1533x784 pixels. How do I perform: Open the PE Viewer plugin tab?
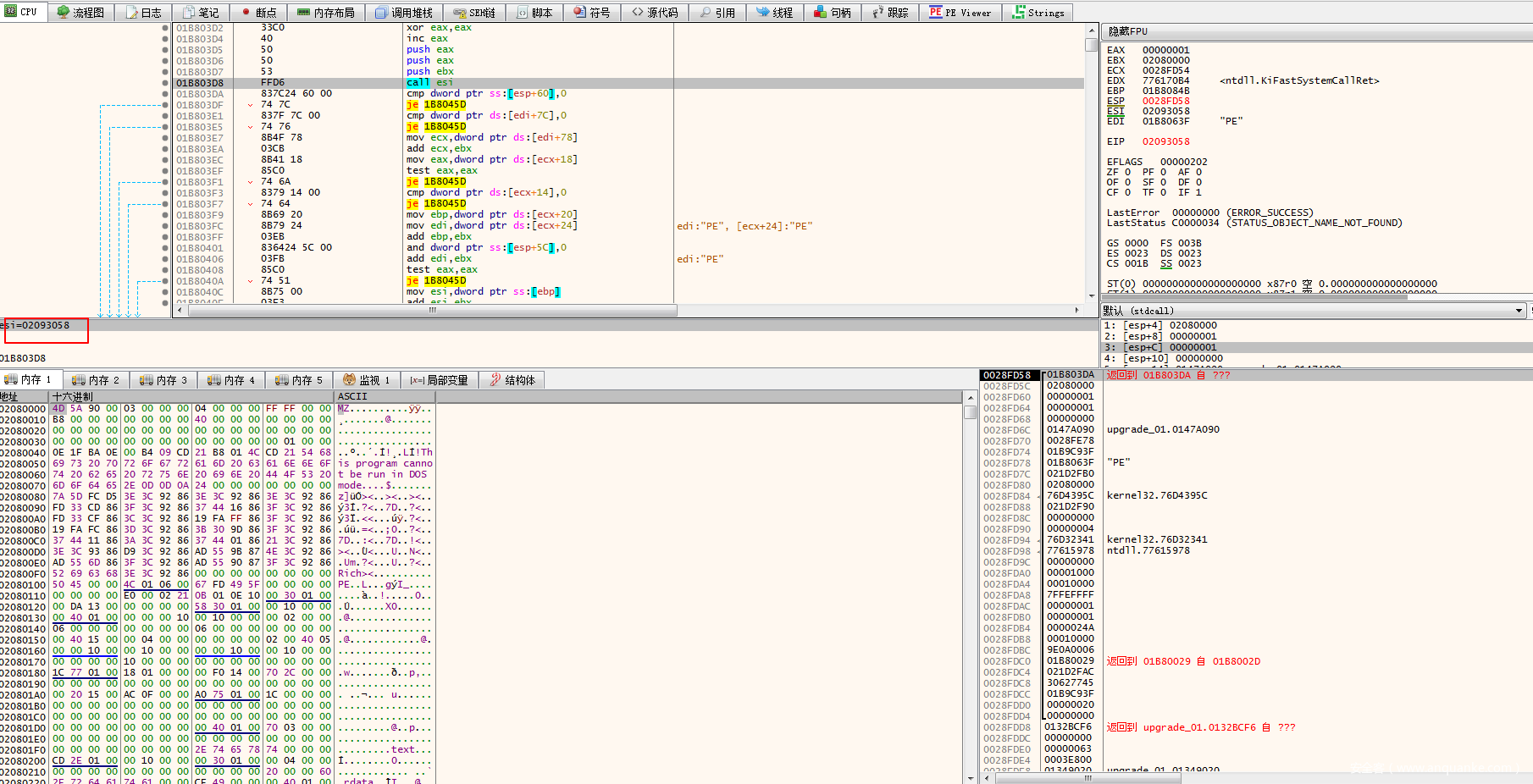[x=960, y=13]
